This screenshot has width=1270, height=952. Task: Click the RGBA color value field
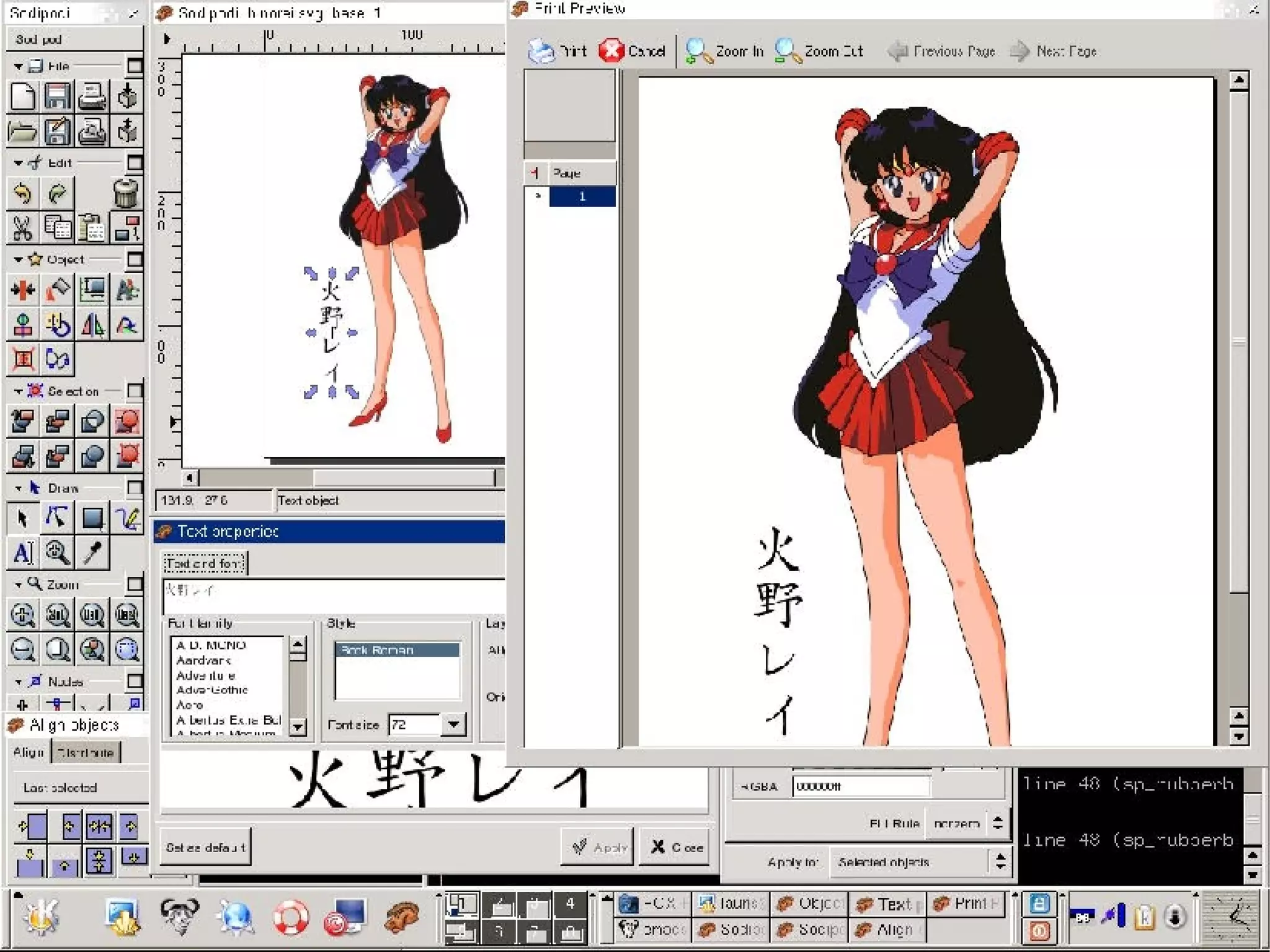[x=861, y=786]
